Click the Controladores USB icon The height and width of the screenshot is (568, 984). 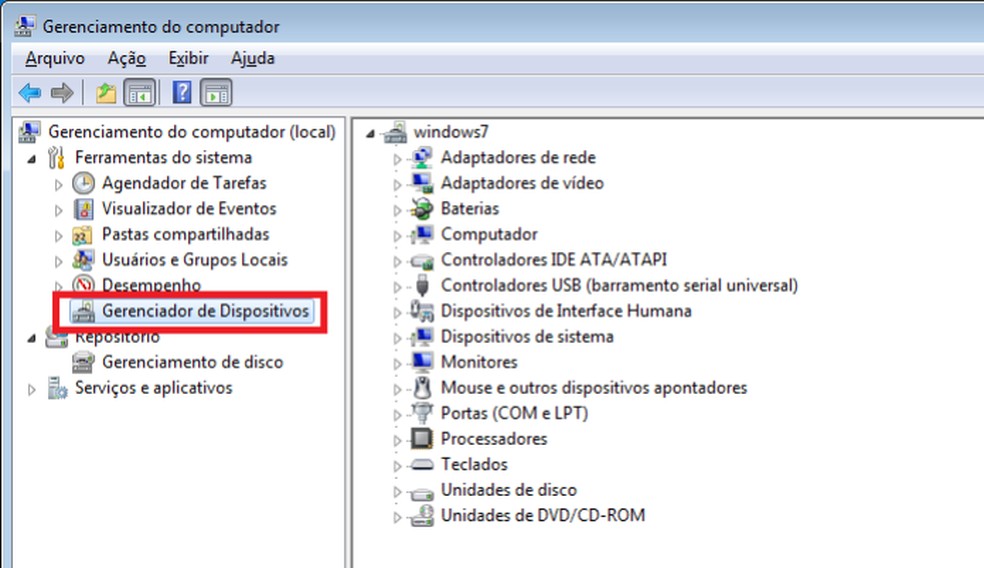click(422, 286)
